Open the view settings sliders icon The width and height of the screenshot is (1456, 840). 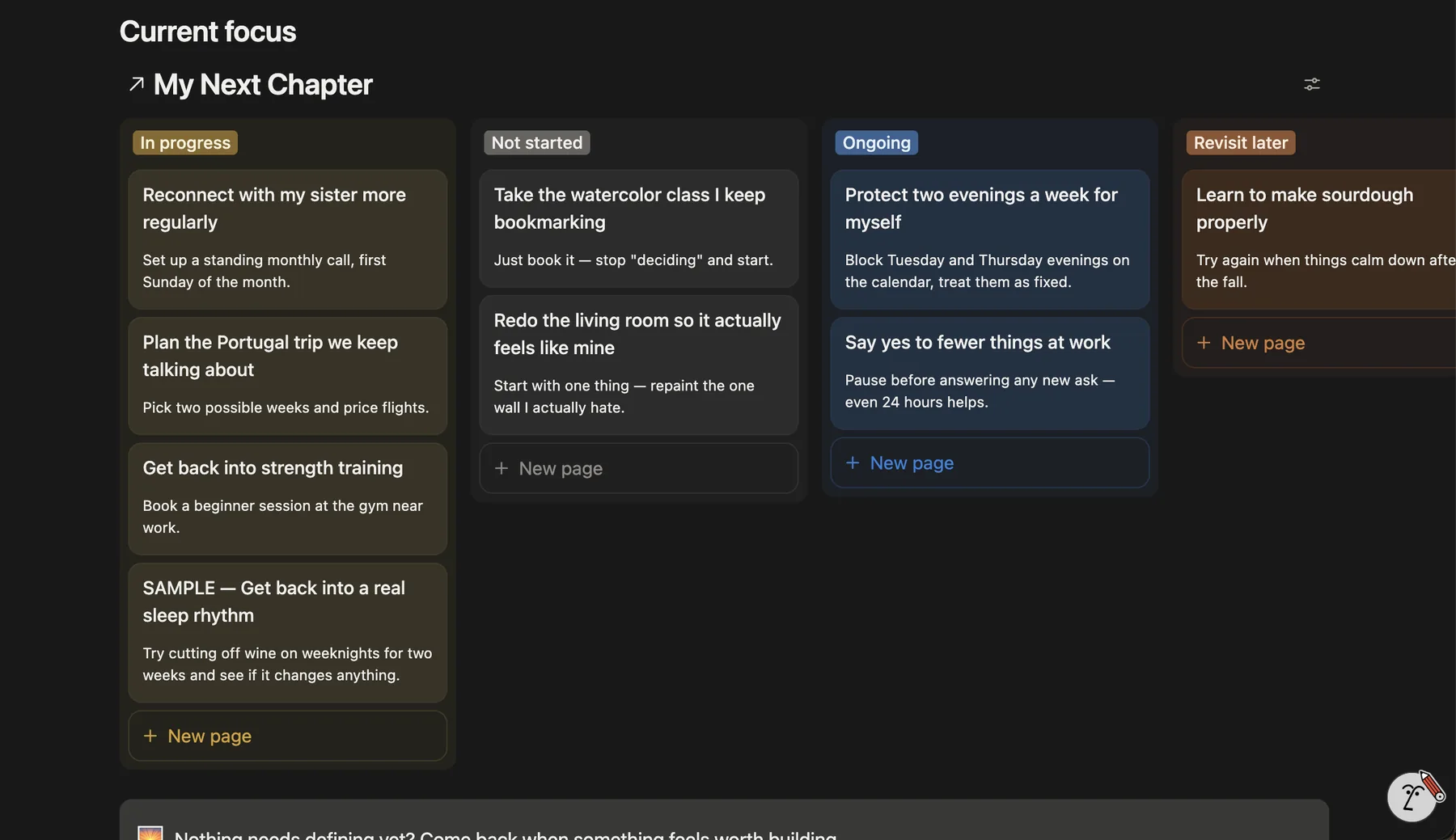pos(1311,84)
